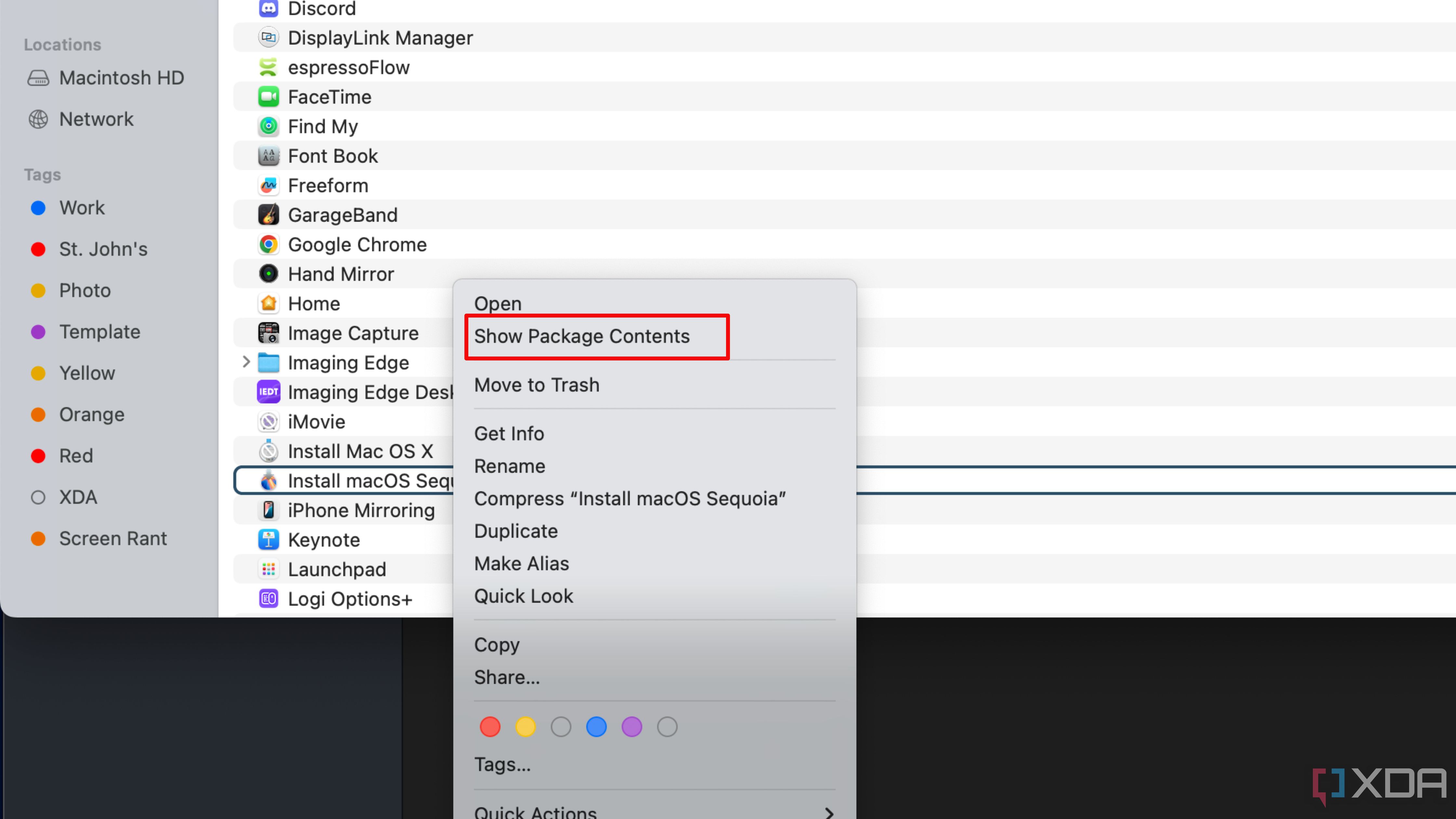This screenshot has width=1456, height=819.
Task: Select the espressoFlow app icon
Action: [x=268, y=67]
